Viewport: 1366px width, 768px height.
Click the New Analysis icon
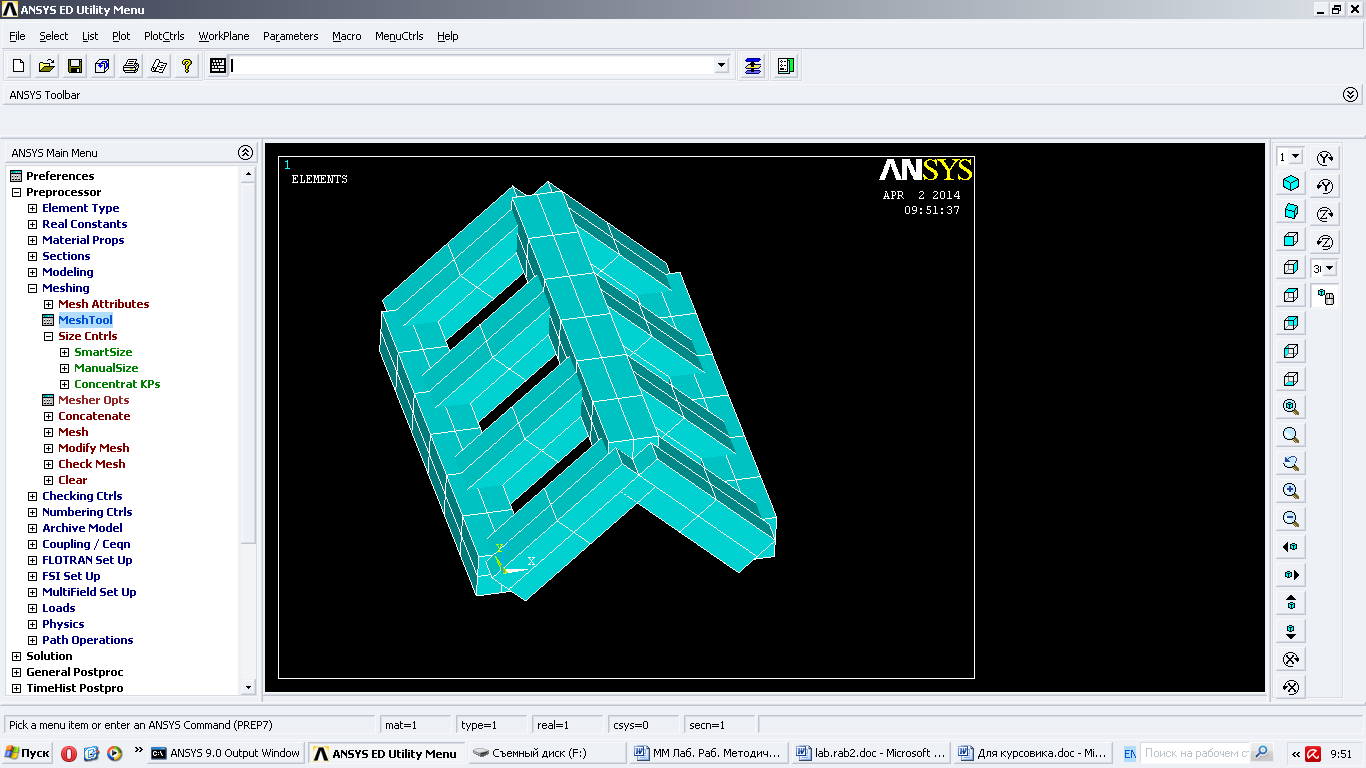pyautogui.click(x=19, y=66)
